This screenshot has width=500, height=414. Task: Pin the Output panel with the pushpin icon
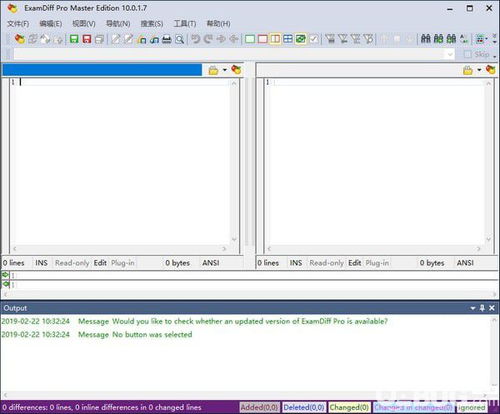(482, 308)
